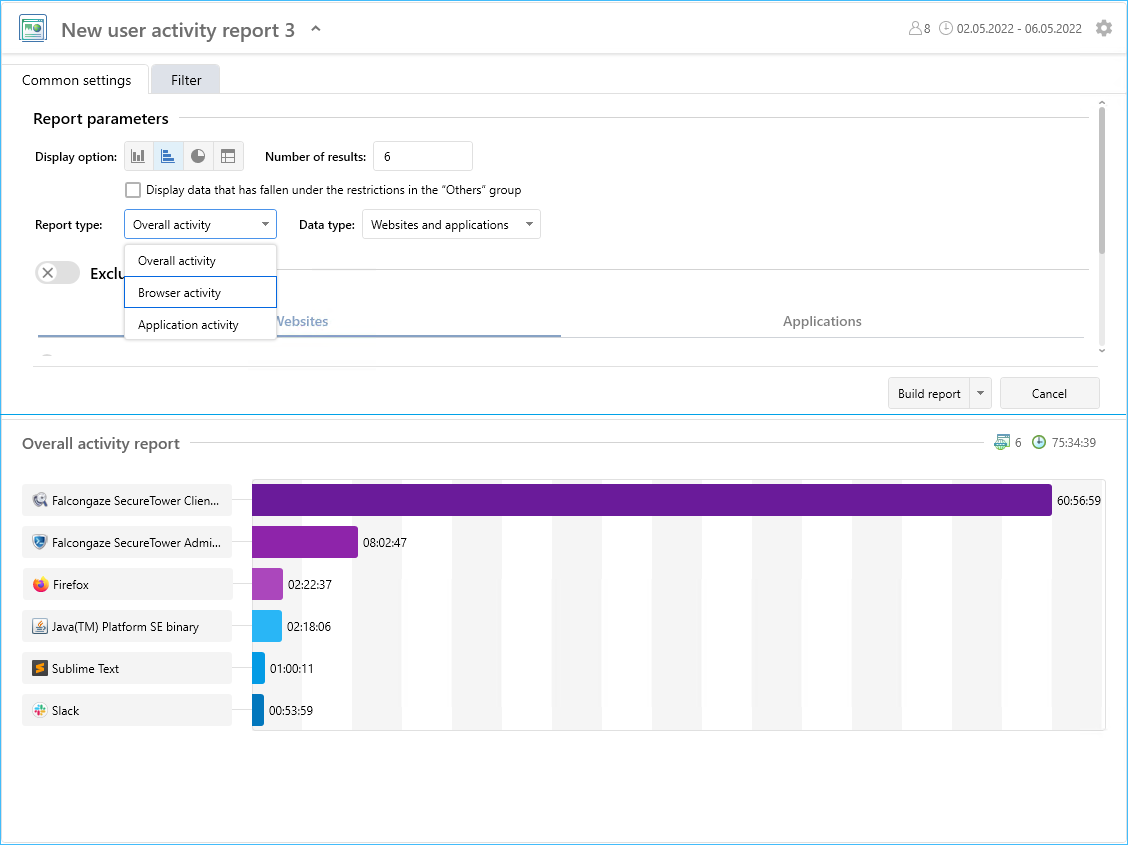The height and width of the screenshot is (845, 1128).
Task: Switch to the Filter tab
Action: [186, 80]
